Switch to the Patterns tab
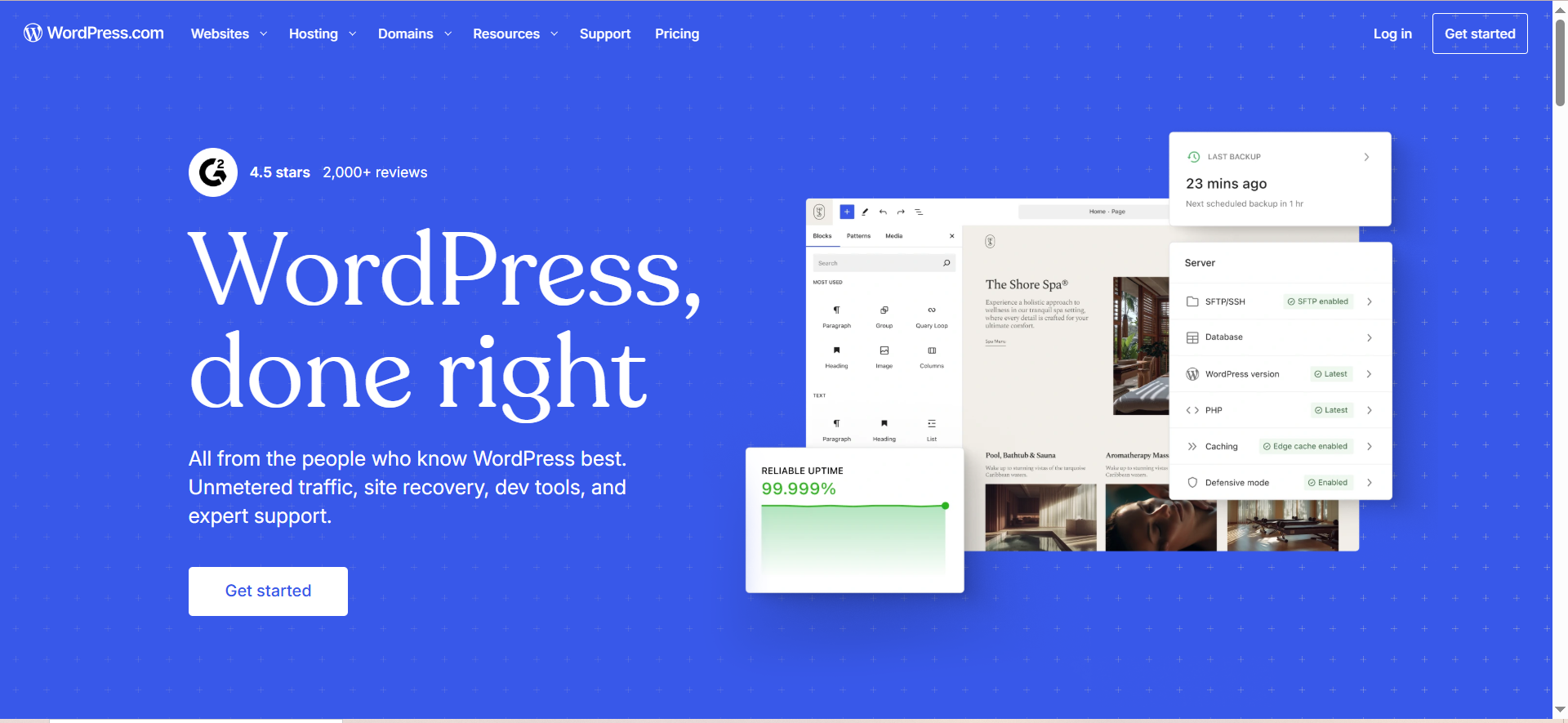The height and width of the screenshot is (723, 1568). [x=858, y=236]
